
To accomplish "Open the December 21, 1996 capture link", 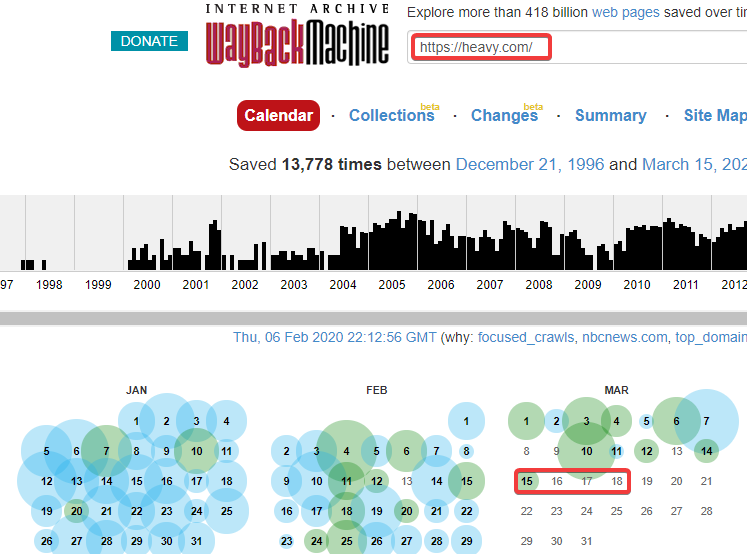I will click(x=530, y=164).
